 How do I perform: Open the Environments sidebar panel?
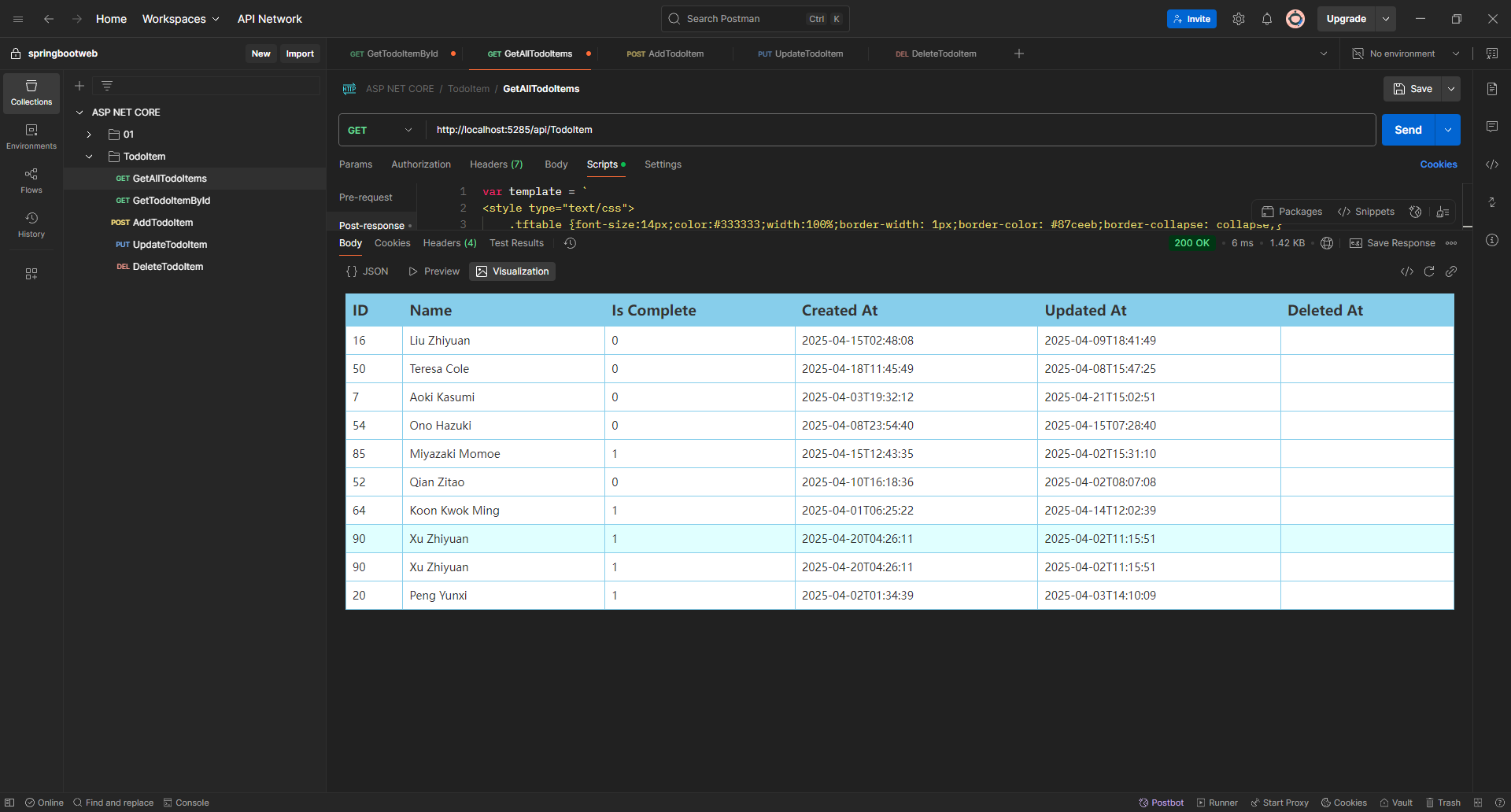pyautogui.click(x=31, y=136)
